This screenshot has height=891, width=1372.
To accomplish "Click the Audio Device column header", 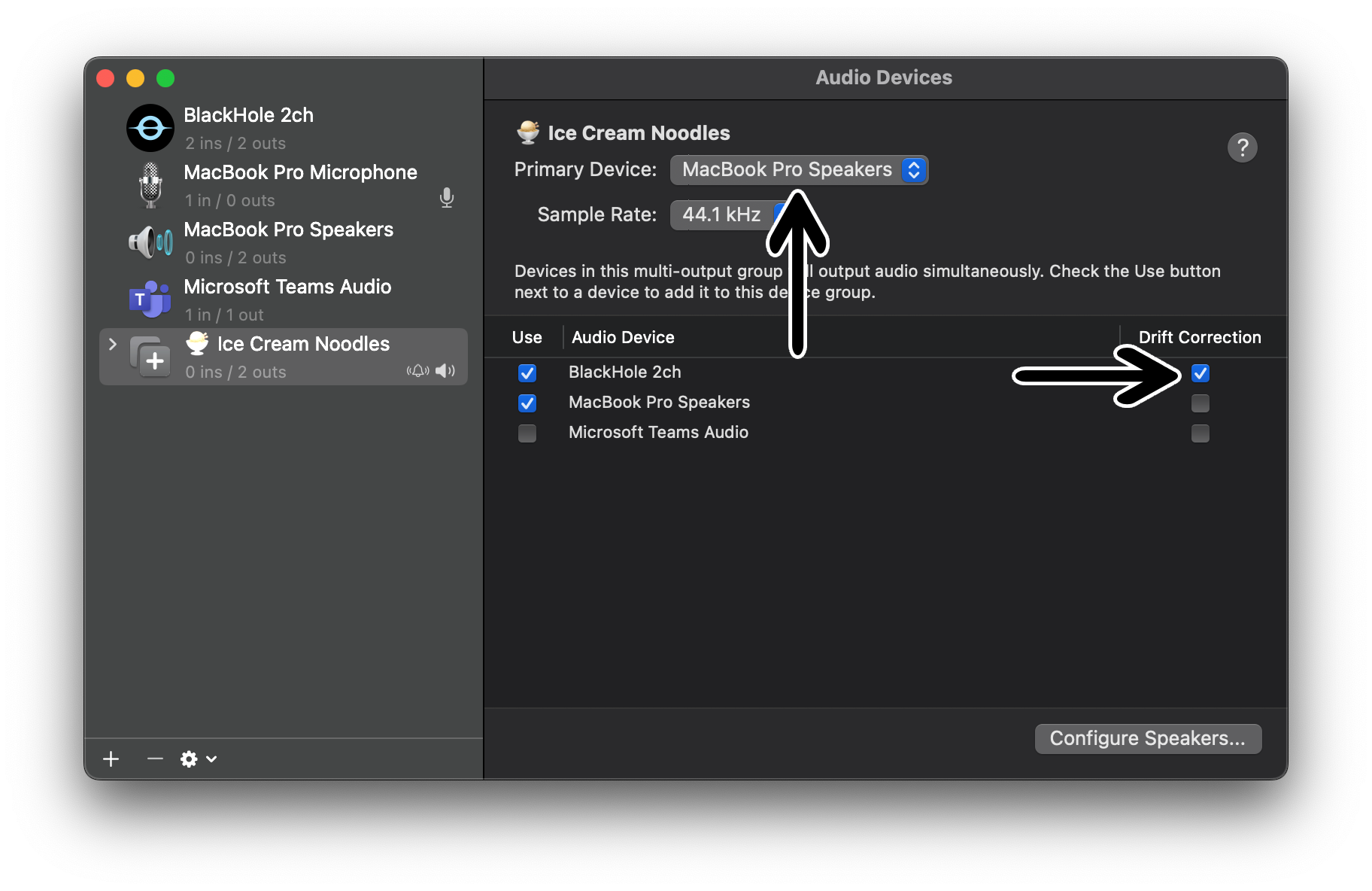I will [623, 338].
